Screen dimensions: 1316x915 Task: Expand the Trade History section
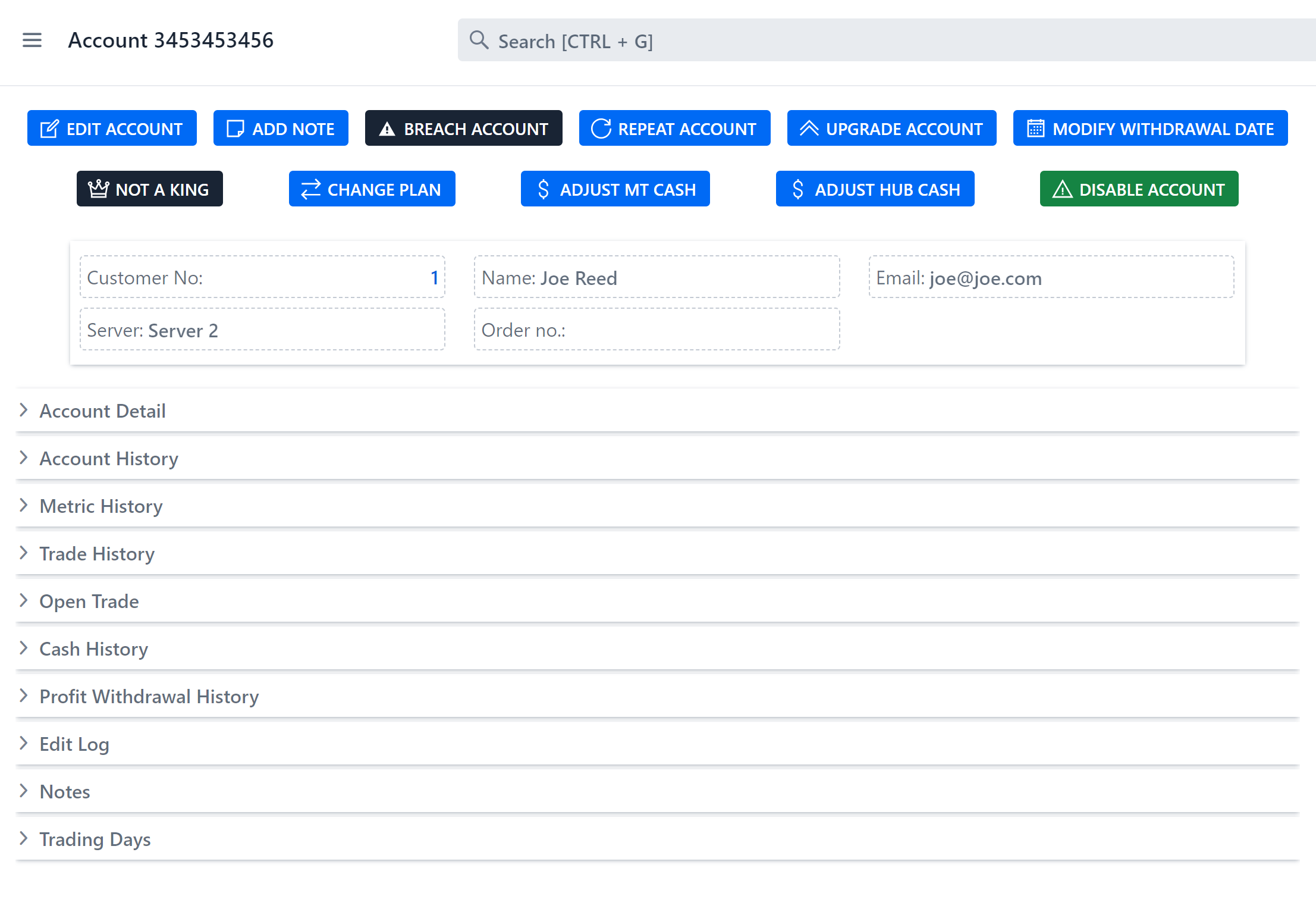coord(96,553)
